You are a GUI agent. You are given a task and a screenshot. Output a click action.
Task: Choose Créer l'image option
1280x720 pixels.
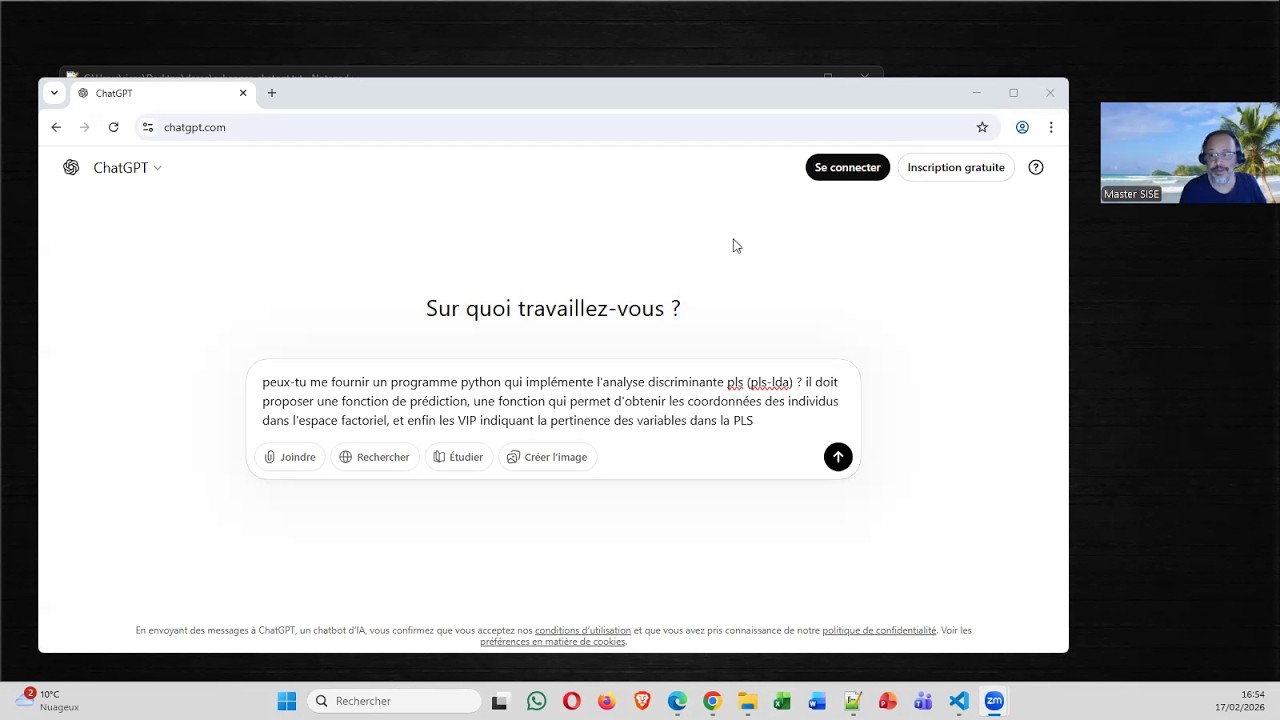coord(547,457)
